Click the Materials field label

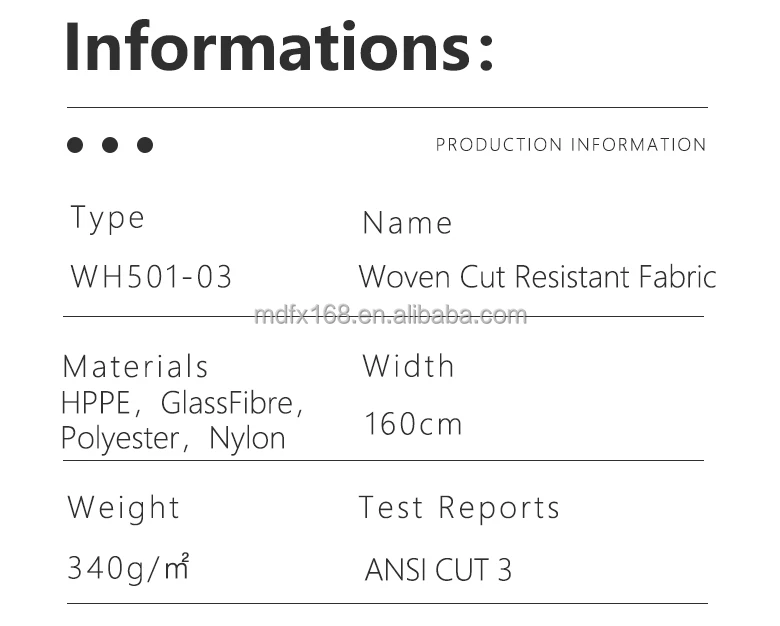click(x=136, y=366)
